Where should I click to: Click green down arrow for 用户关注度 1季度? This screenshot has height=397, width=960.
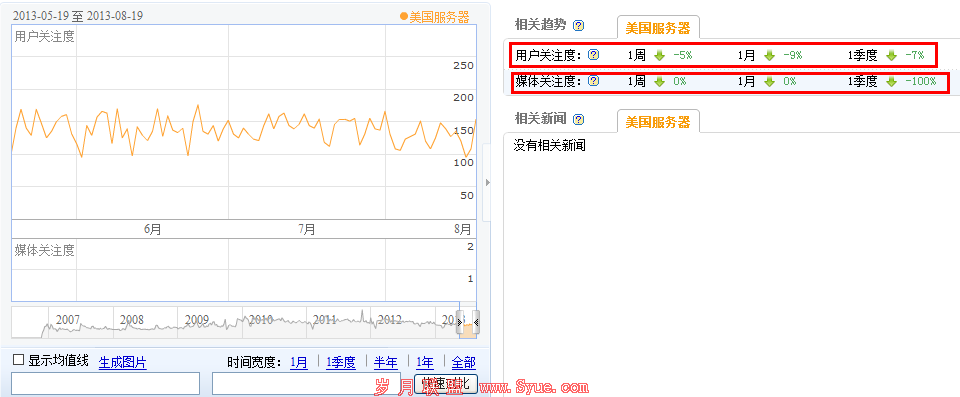coord(891,56)
